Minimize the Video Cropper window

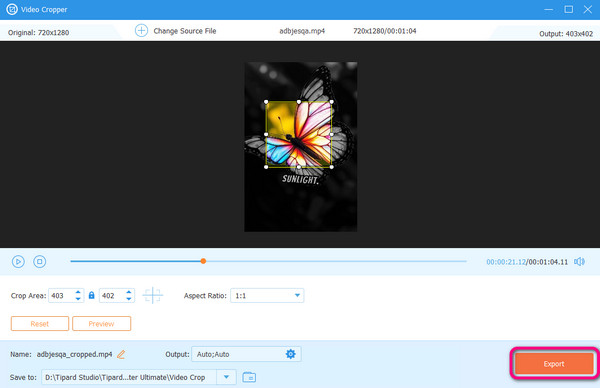[x=549, y=9]
